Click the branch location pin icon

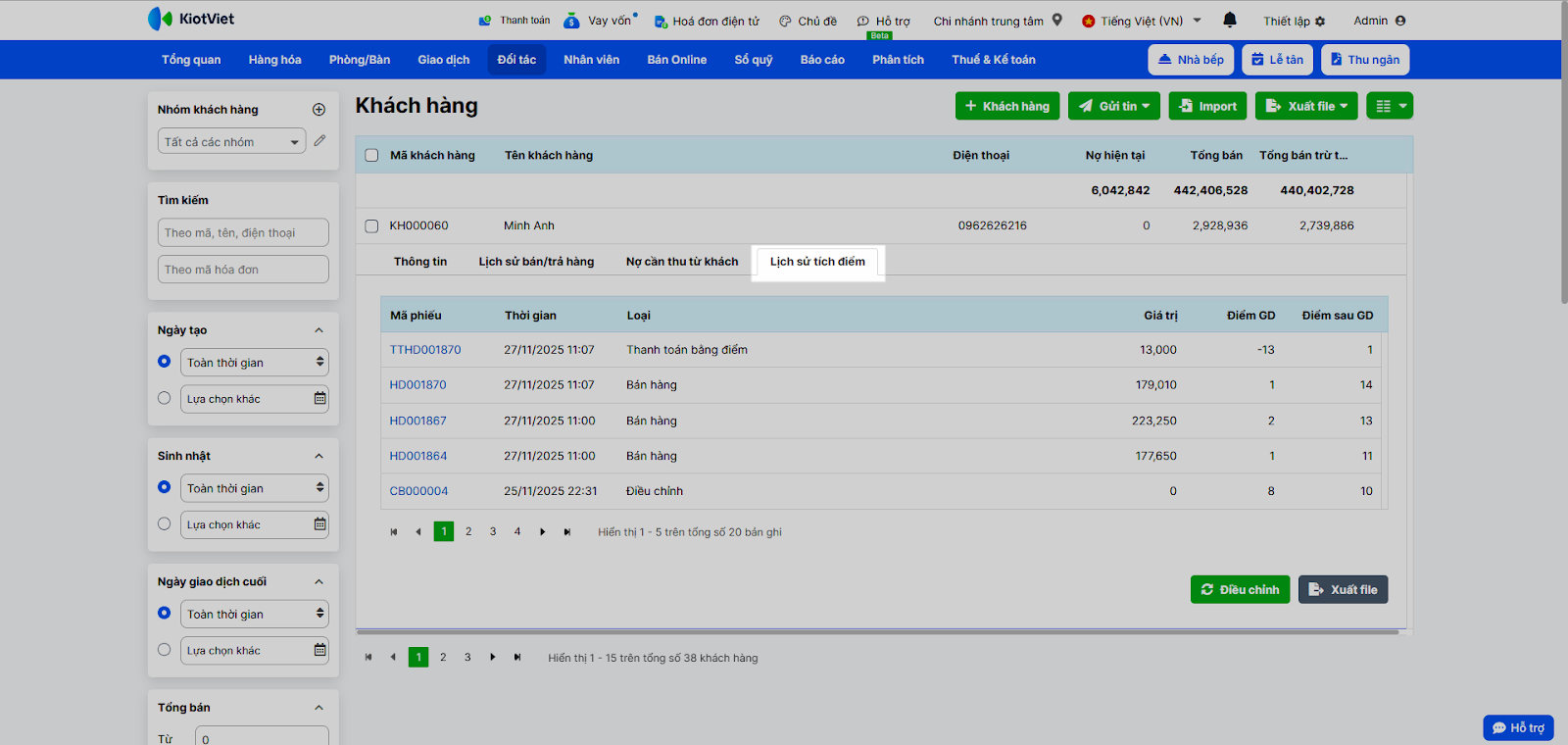point(1057,20)
